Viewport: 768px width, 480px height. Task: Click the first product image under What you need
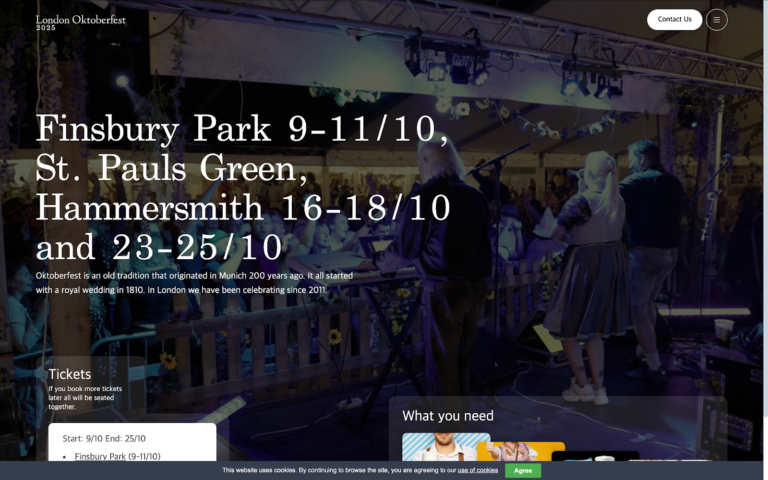445,447
